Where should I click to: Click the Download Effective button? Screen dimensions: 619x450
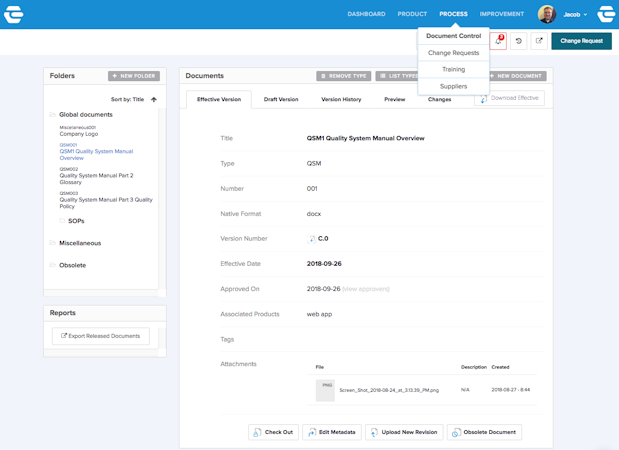(509, 98)
